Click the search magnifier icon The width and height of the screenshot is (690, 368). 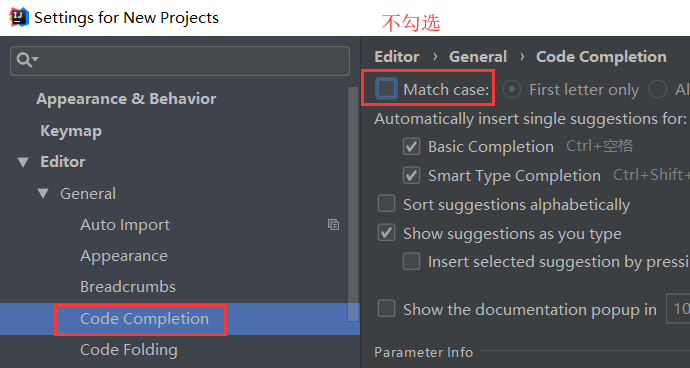point(27,59)
